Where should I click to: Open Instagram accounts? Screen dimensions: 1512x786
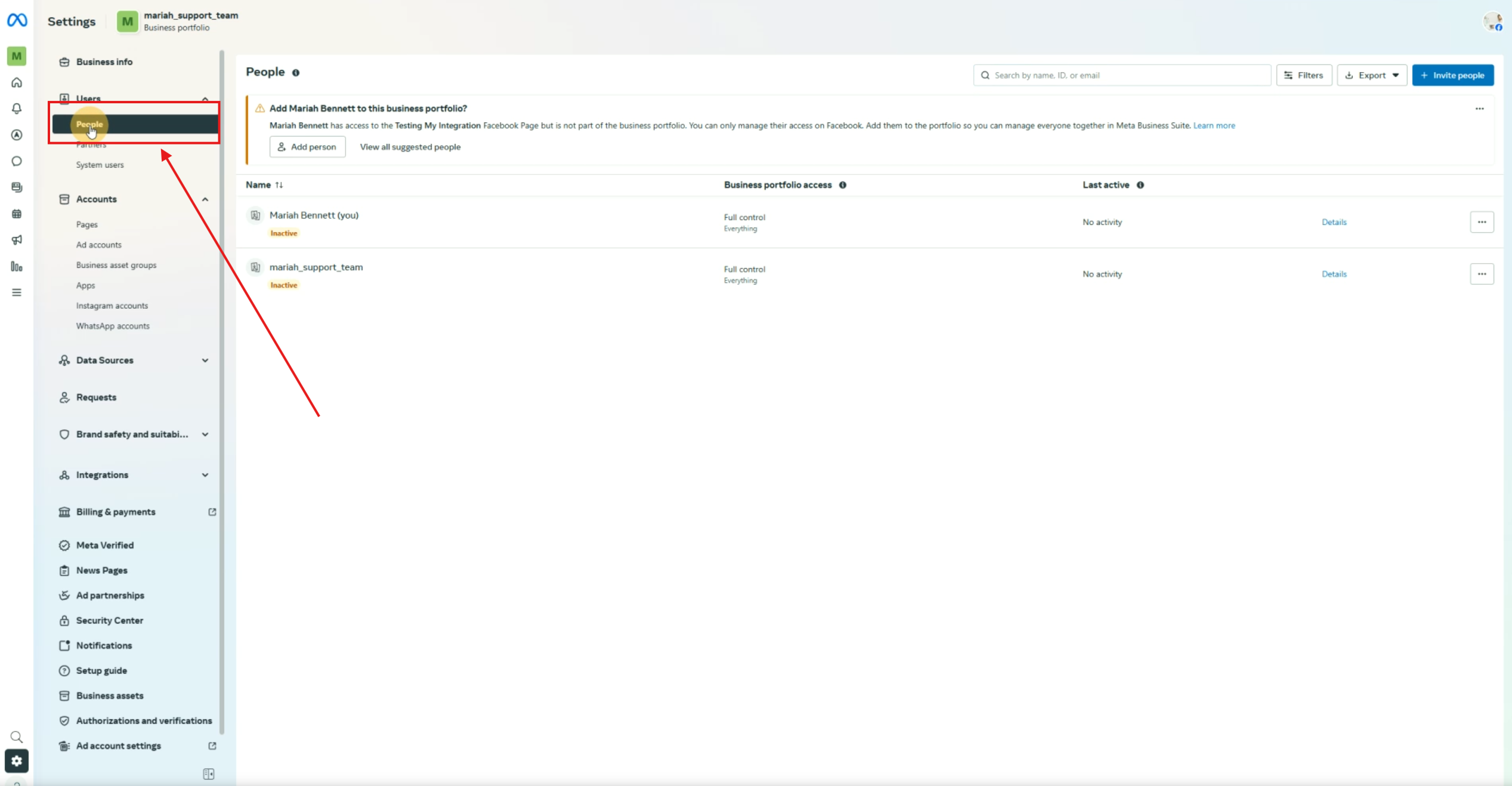(x=112, y=306)
